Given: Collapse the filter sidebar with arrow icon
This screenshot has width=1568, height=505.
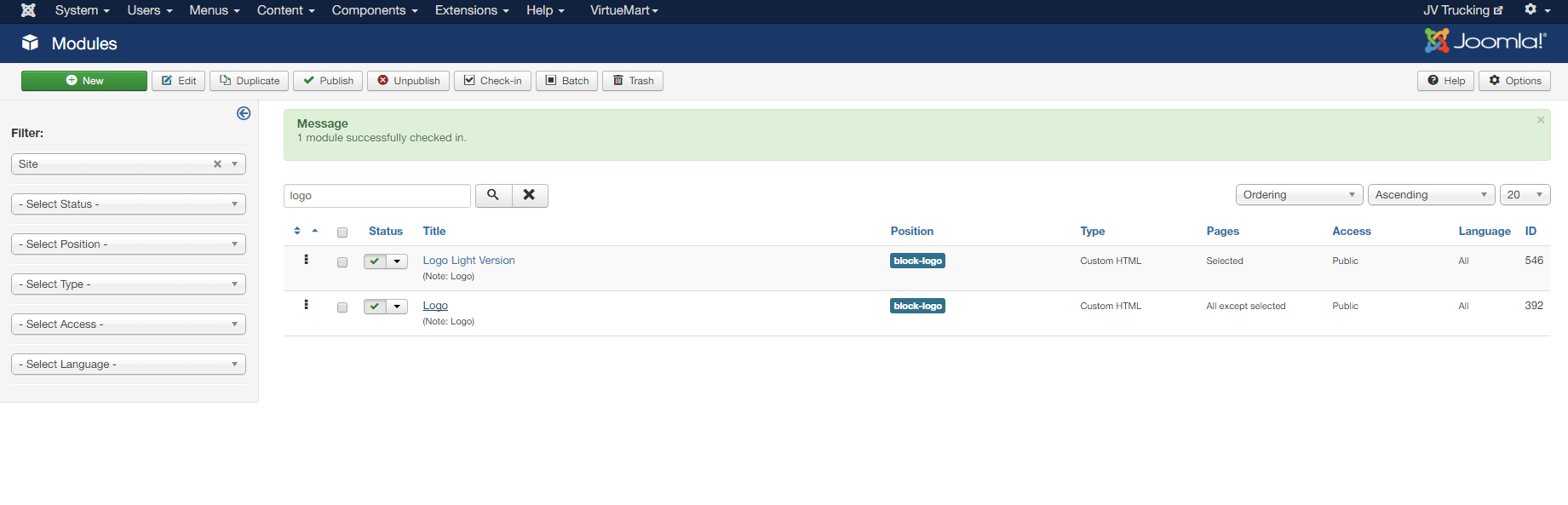Looking at the screenshot, I should click(244, 113).
